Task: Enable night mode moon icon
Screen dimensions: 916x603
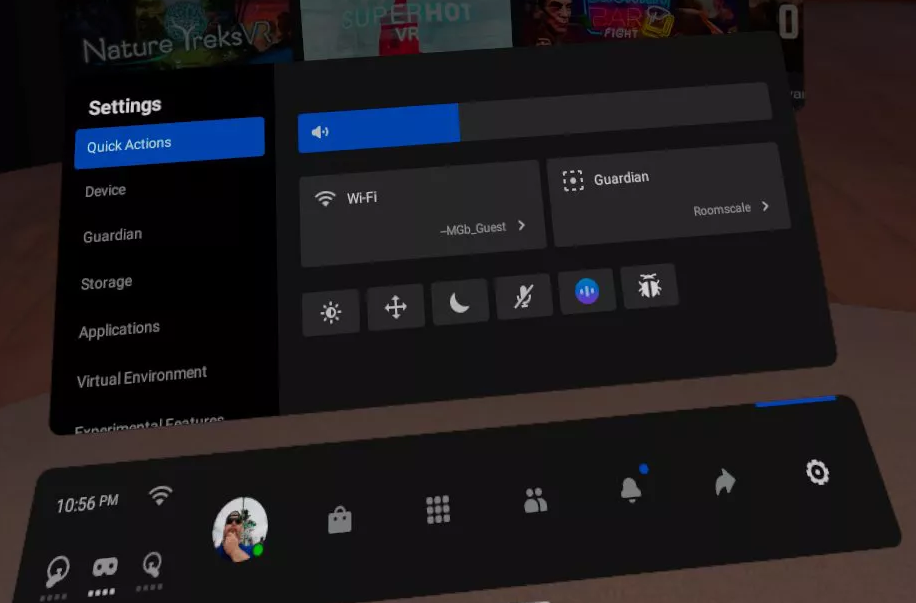Action: click(460, 302)
